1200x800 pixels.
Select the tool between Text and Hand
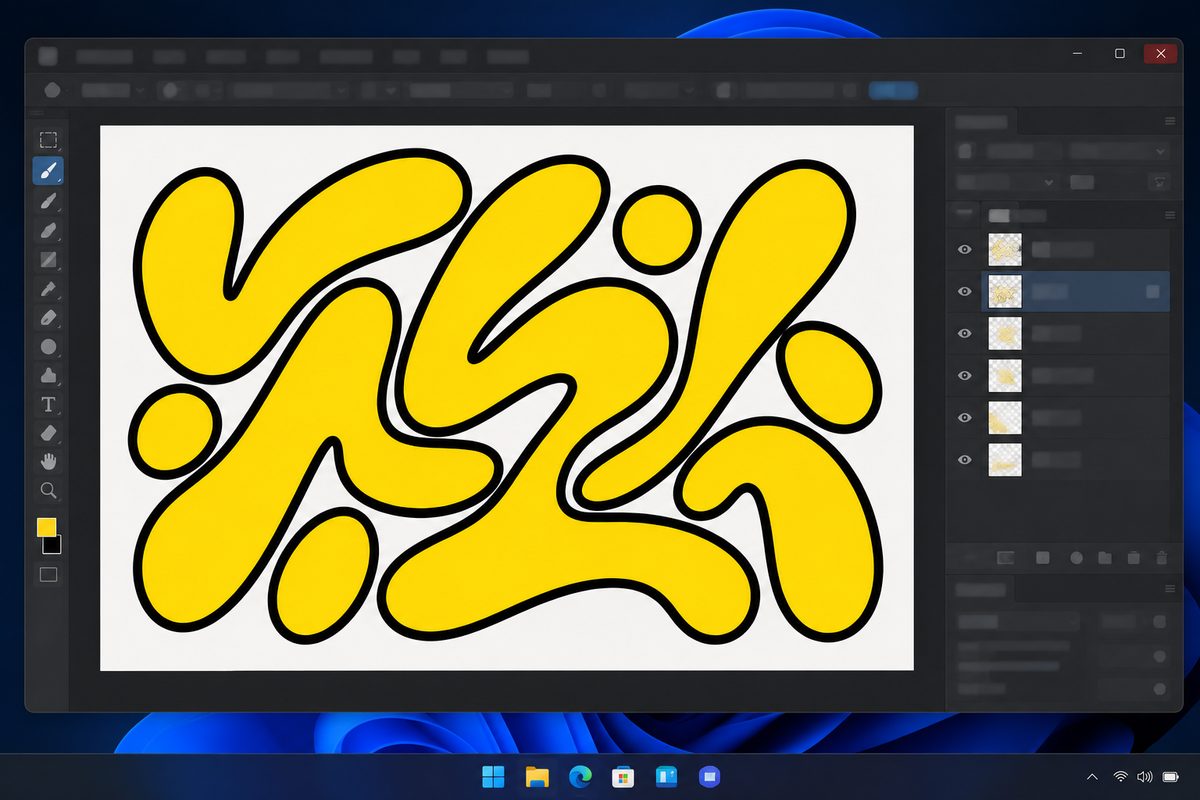tap(48, 433)
